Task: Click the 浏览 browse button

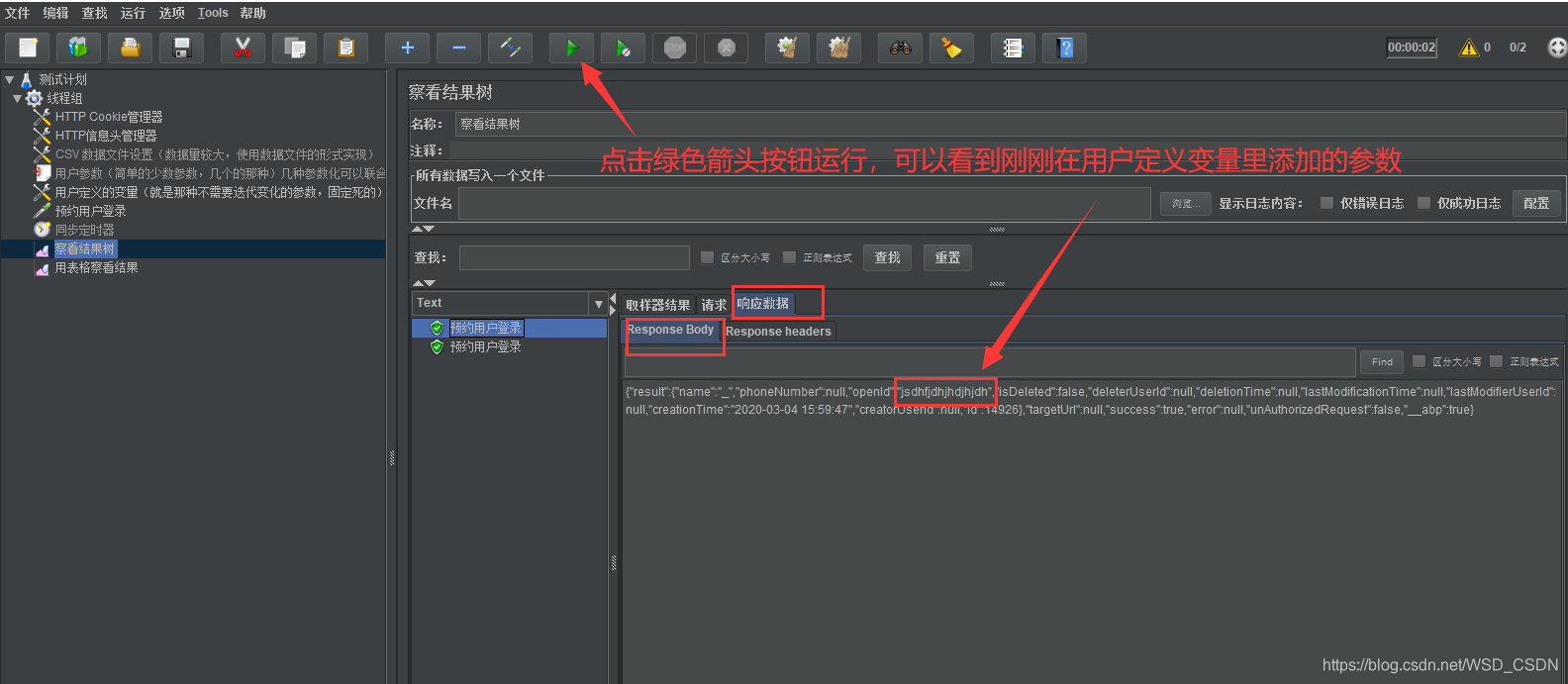Action: point(1185,203)
